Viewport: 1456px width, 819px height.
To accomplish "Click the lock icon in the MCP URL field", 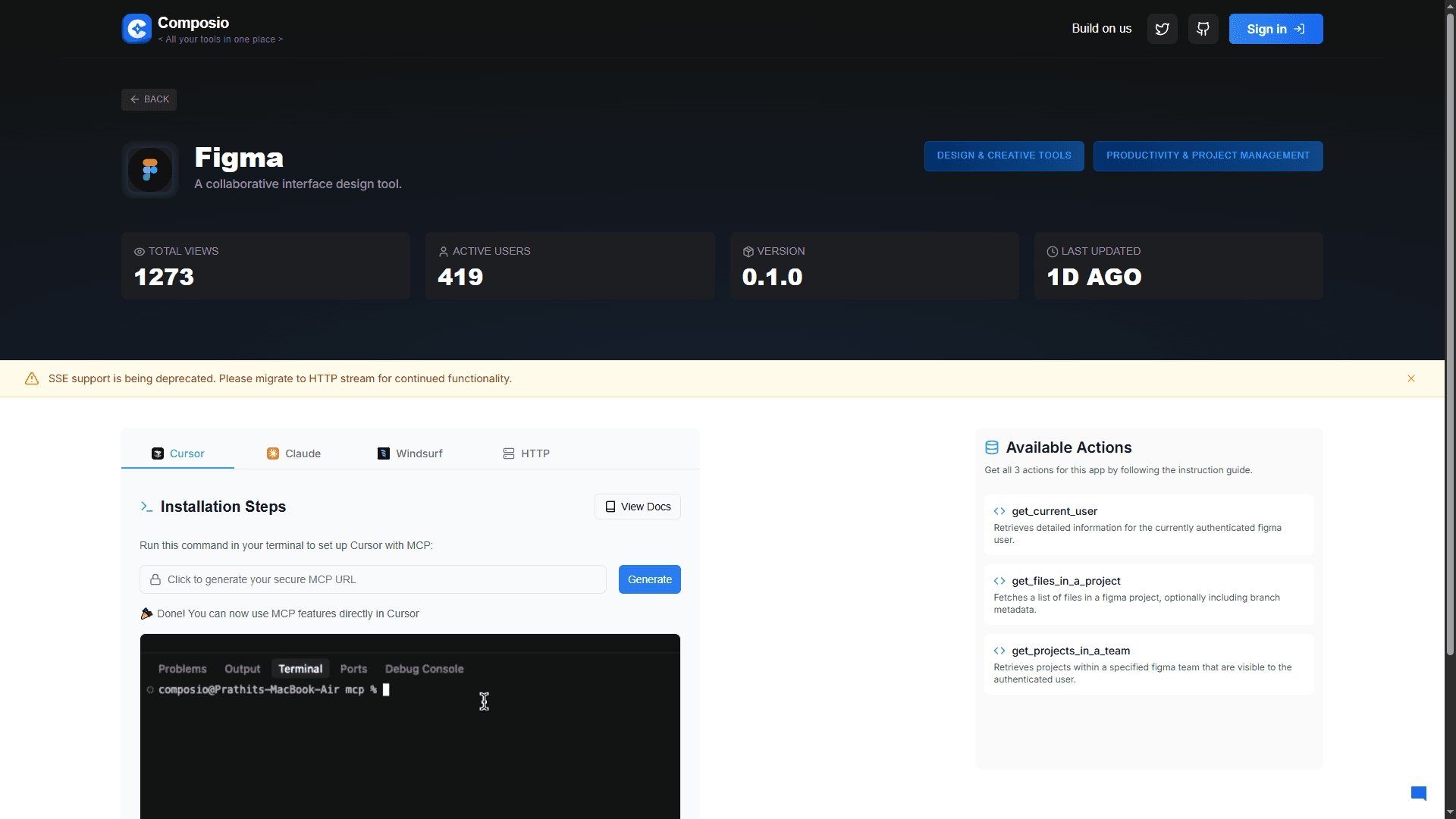I will point(155,579).
